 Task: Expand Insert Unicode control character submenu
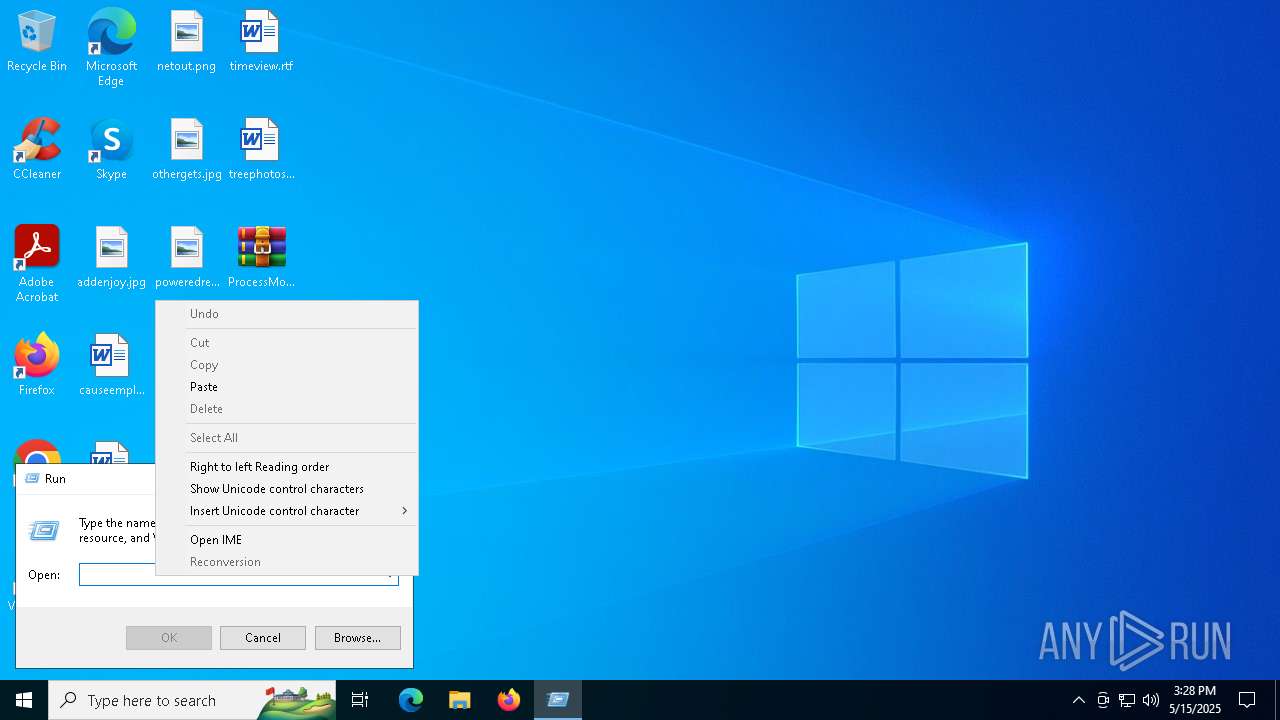click(287, 511)
